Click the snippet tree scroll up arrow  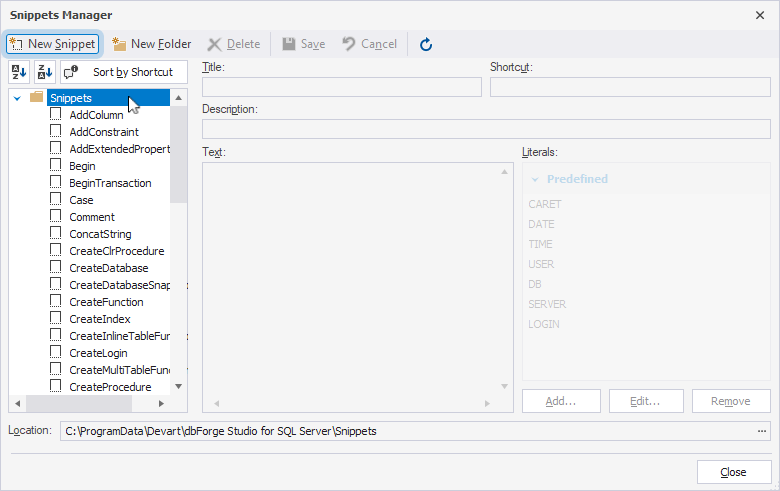click(179, 98)
